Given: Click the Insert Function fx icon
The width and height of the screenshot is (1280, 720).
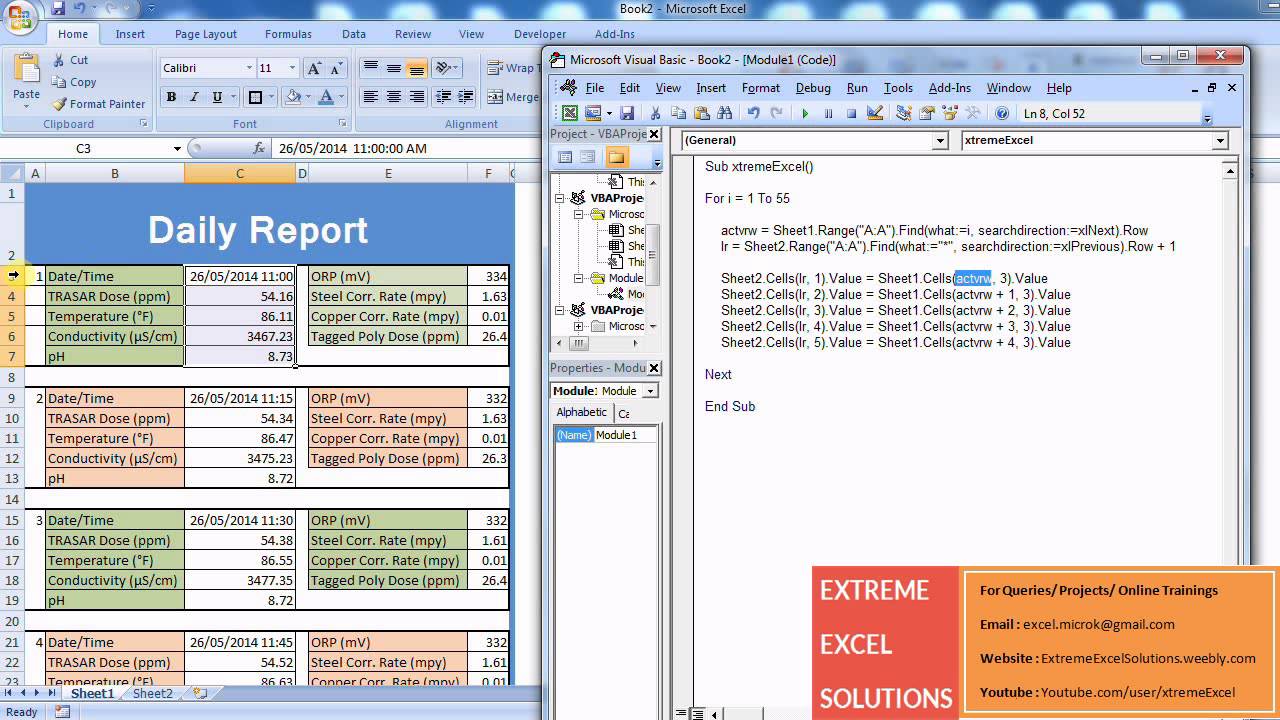Looking at the screenshot, I should click(259, 148).
